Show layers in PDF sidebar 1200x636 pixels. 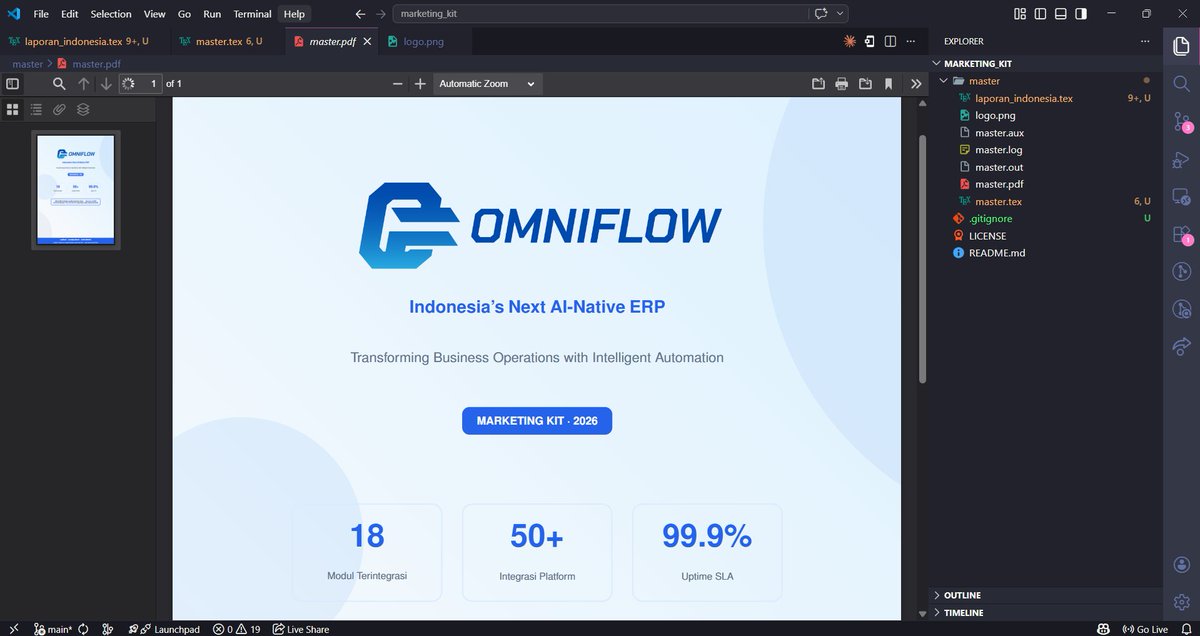[83, 109]
